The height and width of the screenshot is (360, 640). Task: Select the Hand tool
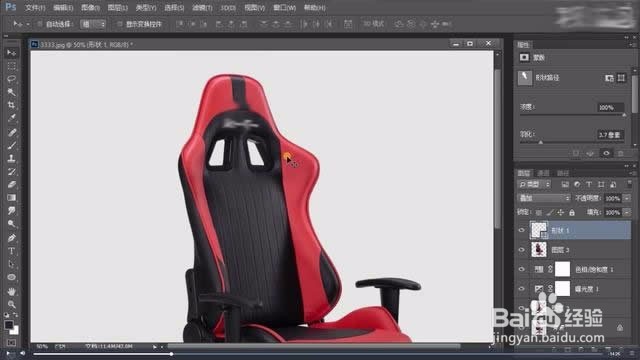[11, 291]
